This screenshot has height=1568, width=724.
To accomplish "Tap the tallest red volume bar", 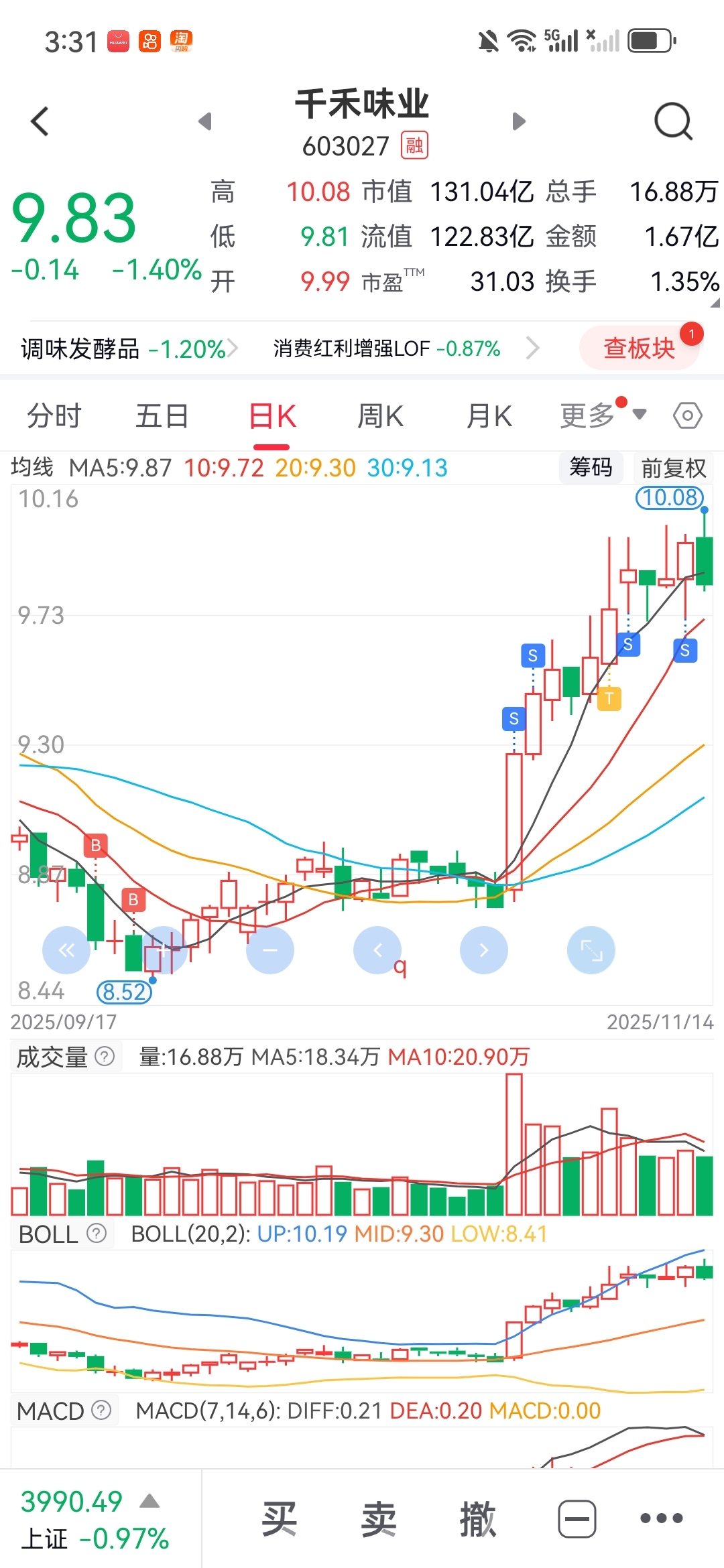I will 514,1144.
